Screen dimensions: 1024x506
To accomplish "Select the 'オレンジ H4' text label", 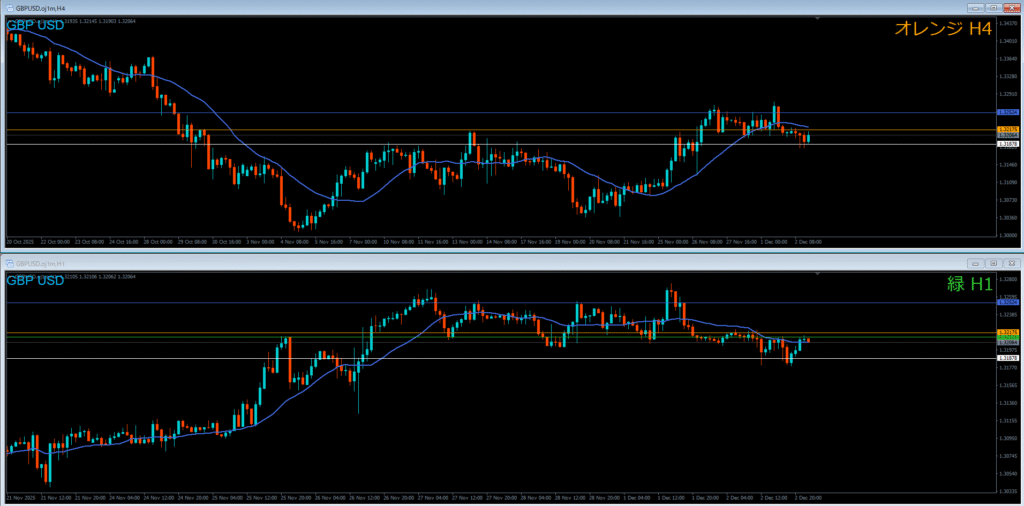I will pyautogui.click(x=942, y=30).
